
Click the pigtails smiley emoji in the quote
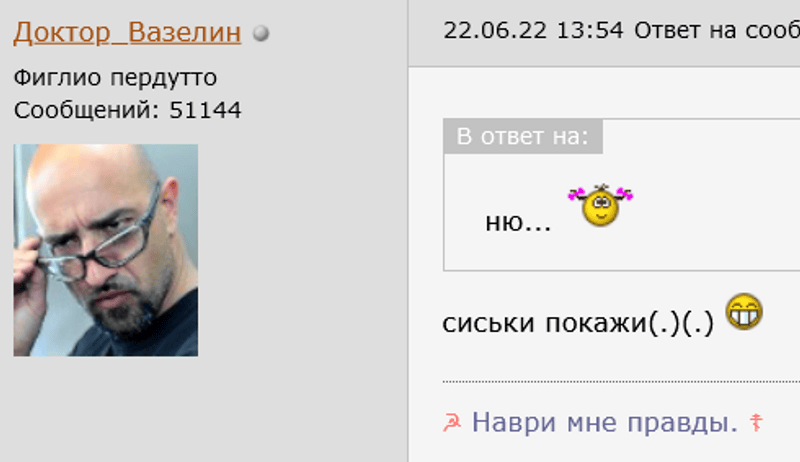(601, 205)
